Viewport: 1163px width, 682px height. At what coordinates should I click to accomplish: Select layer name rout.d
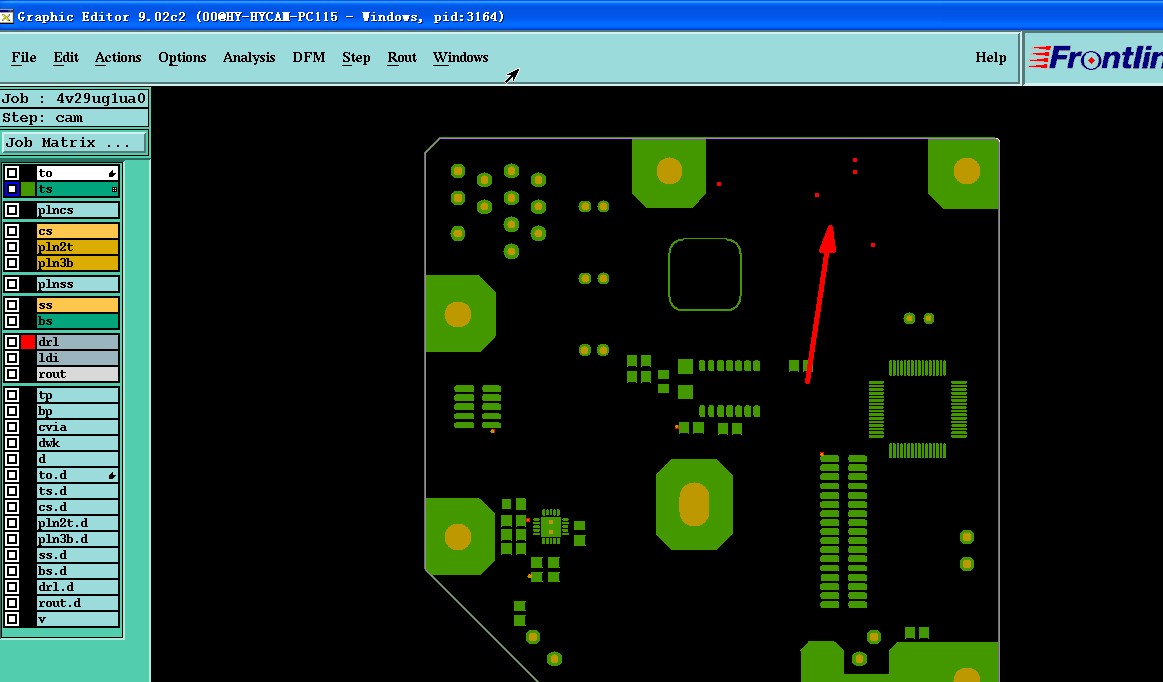78,603
